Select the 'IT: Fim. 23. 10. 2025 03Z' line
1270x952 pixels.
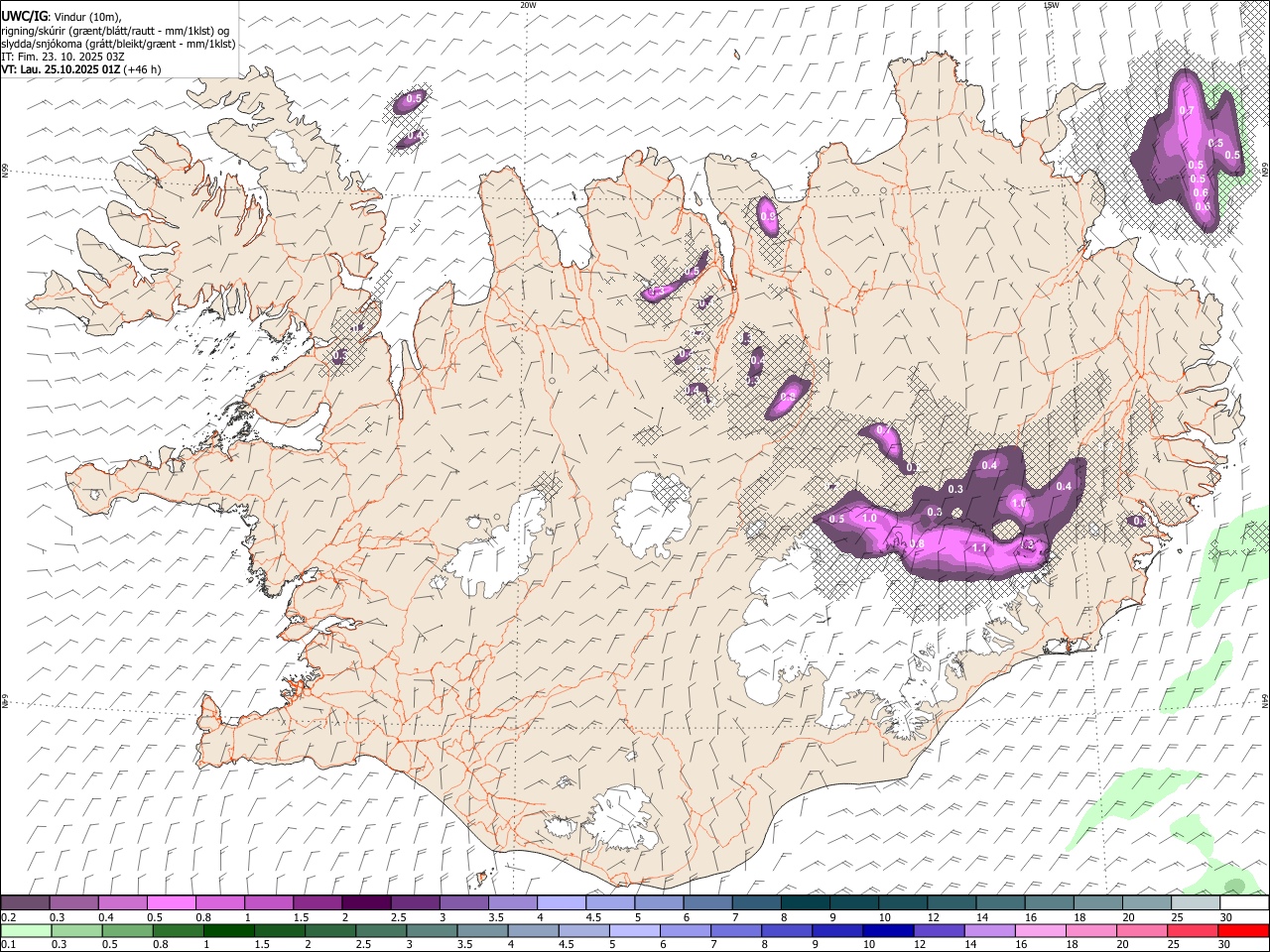63,57
